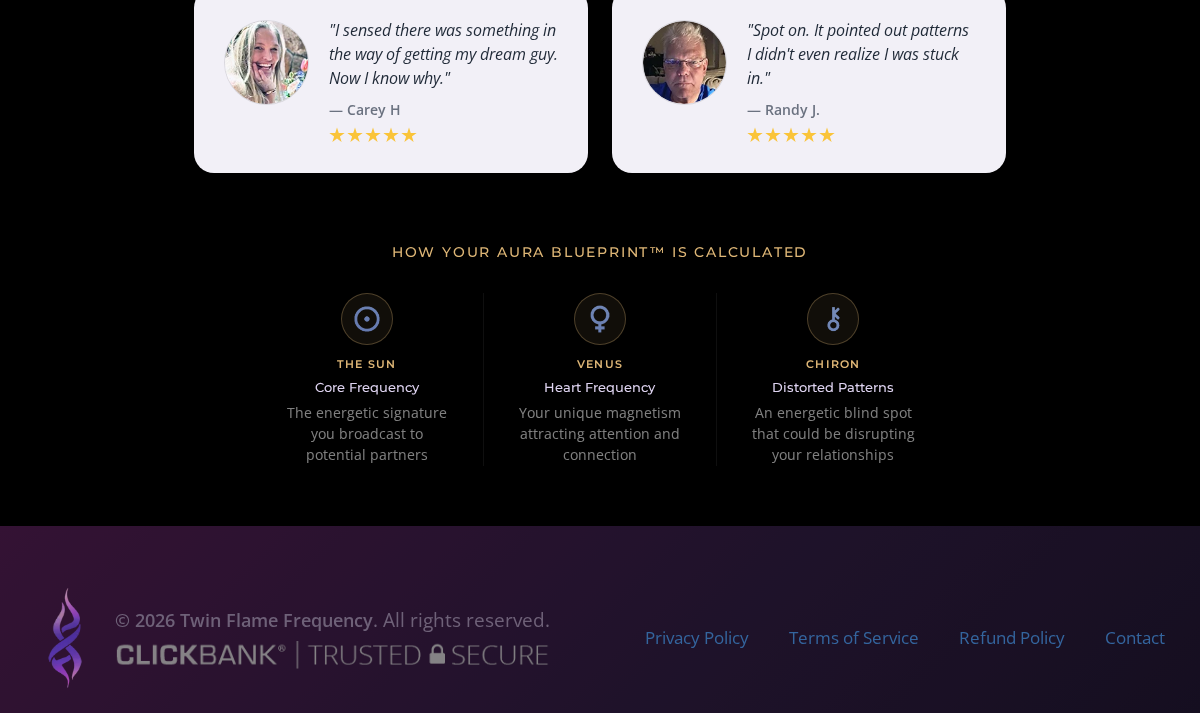
Task: Click Randy J.'s testimonial quote text
Action: pyautogui.click(x=859, y=54)
